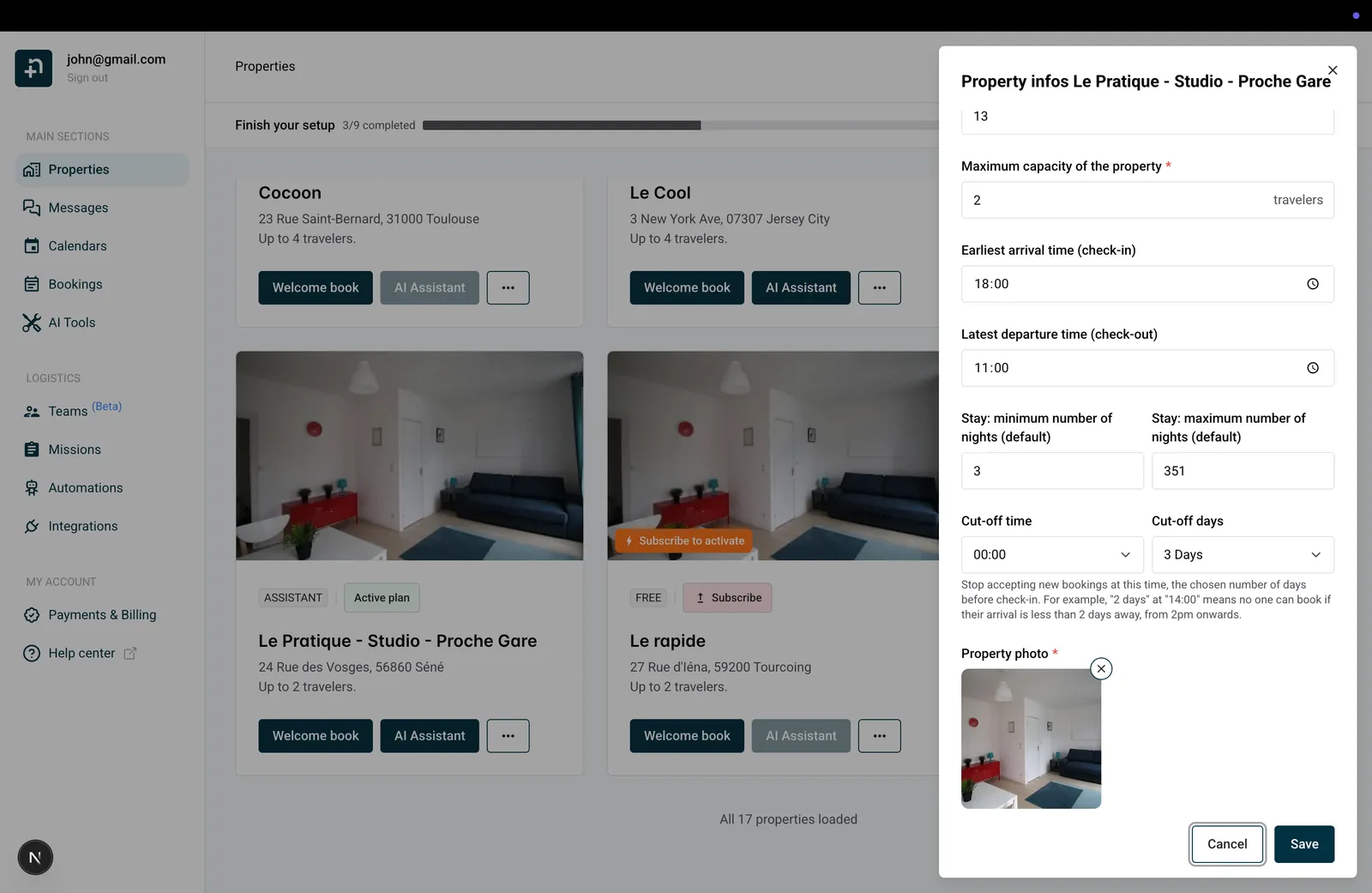This screenshot has width=1372, height=893.
Task: Open Cocoon's three-dots menu
Action: pos(508,287)
